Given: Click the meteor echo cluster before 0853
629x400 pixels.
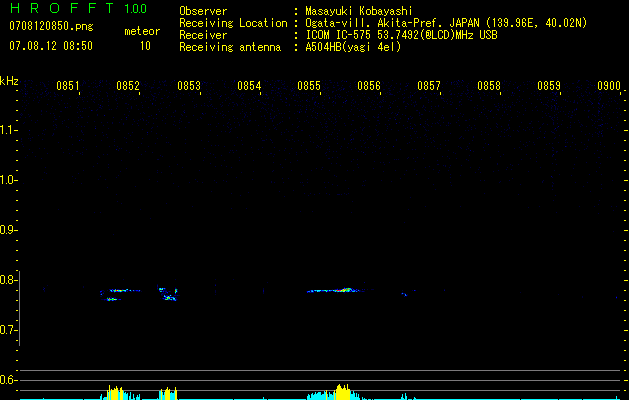Looking at the screenshot, I should 168,294.
